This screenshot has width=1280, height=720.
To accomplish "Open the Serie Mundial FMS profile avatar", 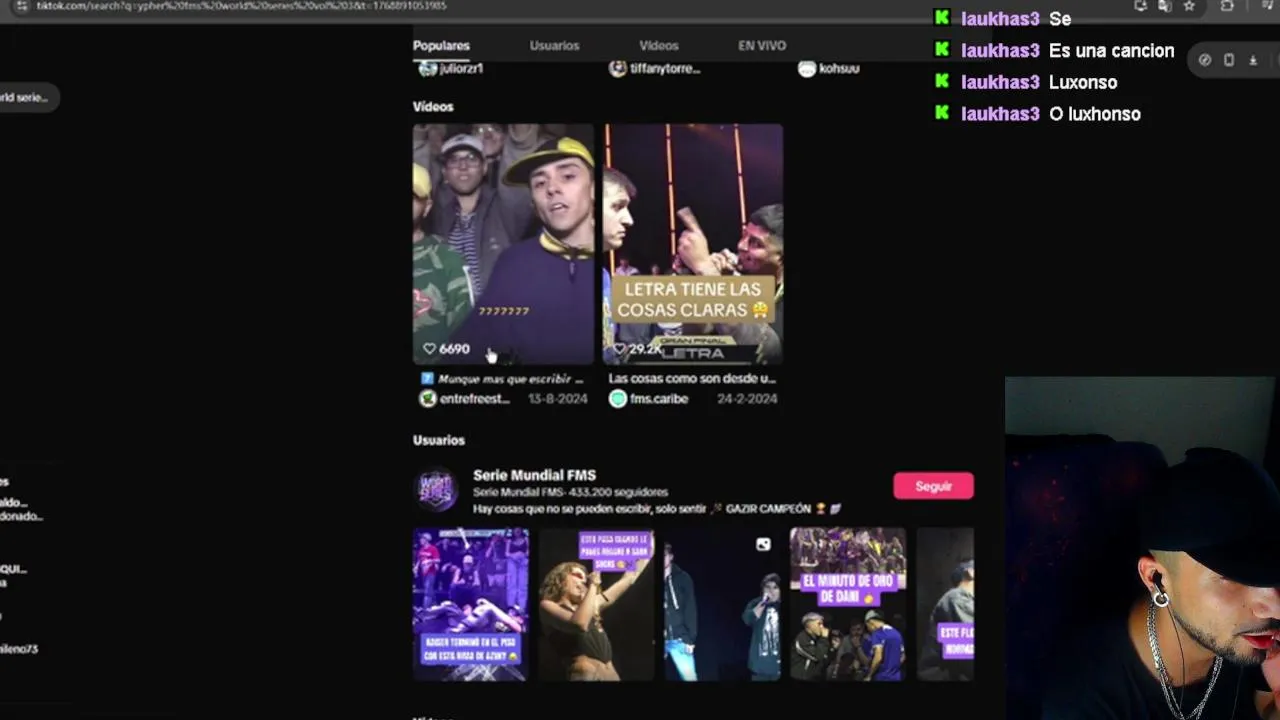I will (x=436, y=490).
